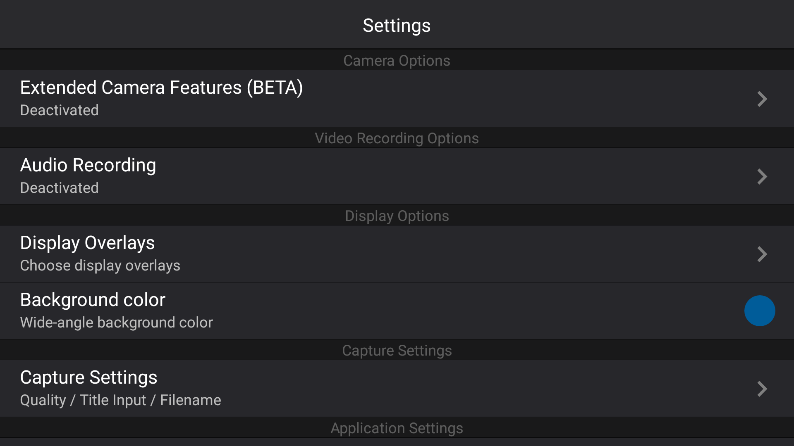
Task: Select the 'Wide-angle background color' description
Action: [x=116, y=323]
